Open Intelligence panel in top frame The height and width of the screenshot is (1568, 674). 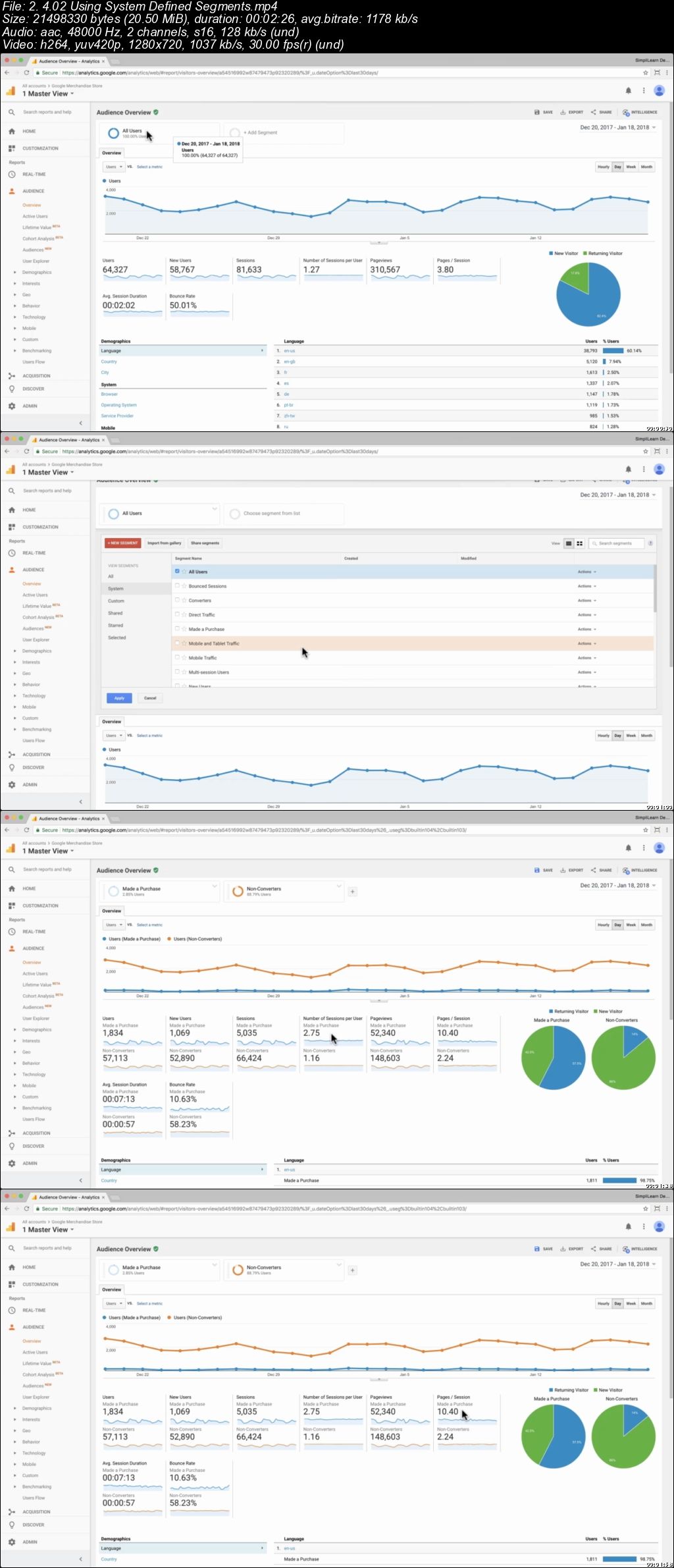(x=640, y=113)
